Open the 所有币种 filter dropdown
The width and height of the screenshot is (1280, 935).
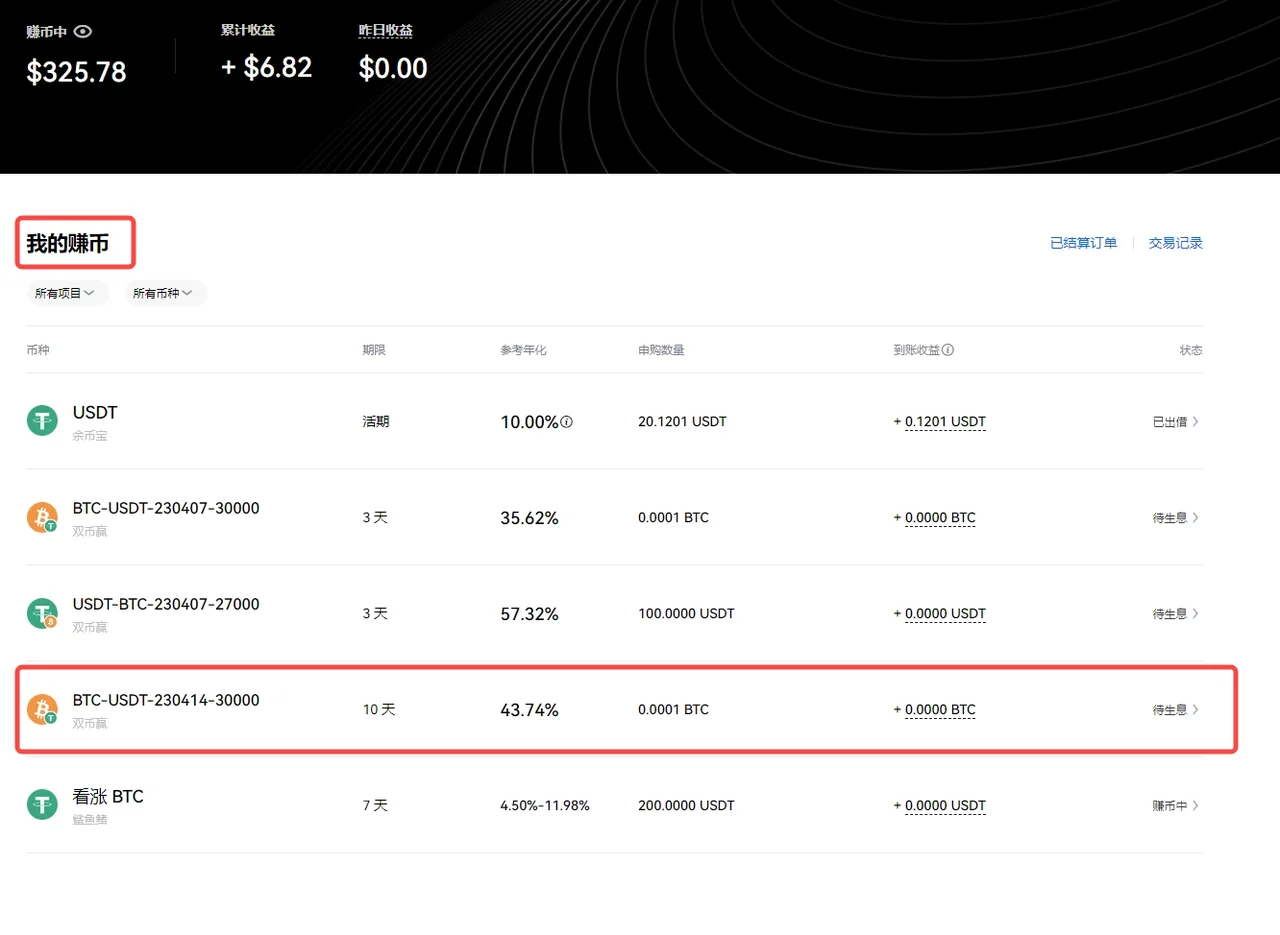coord(165,293)
